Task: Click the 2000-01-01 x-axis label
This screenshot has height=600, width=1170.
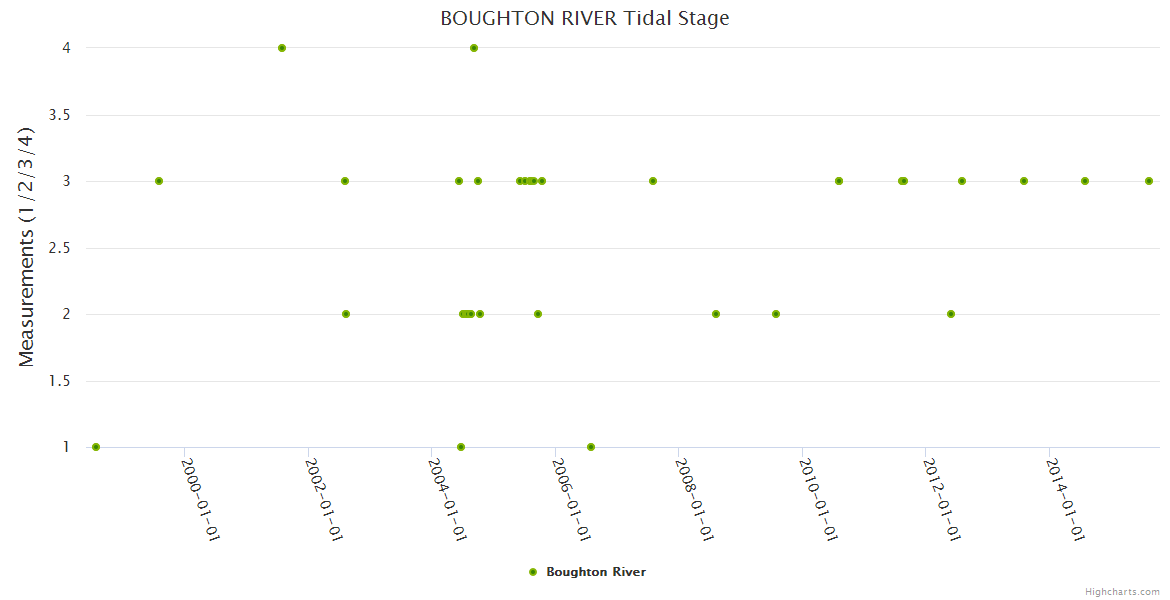Action: click(x=200, y=498)
